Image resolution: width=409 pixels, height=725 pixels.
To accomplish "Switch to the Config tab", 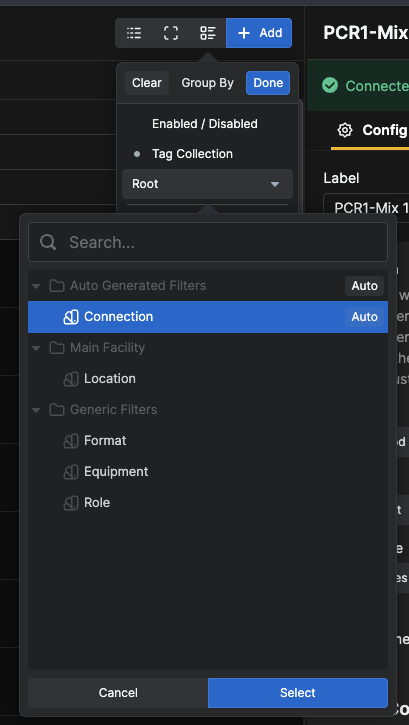I will 372,130.
